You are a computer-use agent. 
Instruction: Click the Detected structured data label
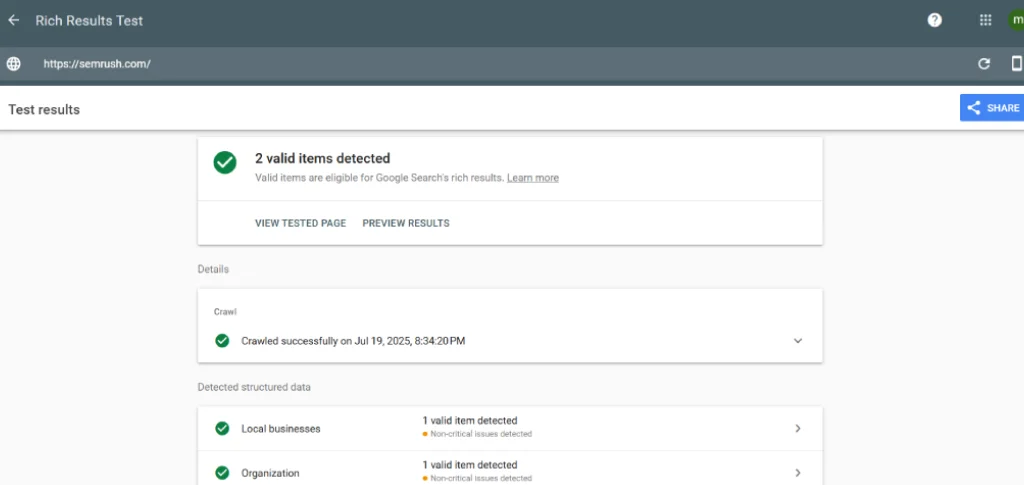pos(254,387)
